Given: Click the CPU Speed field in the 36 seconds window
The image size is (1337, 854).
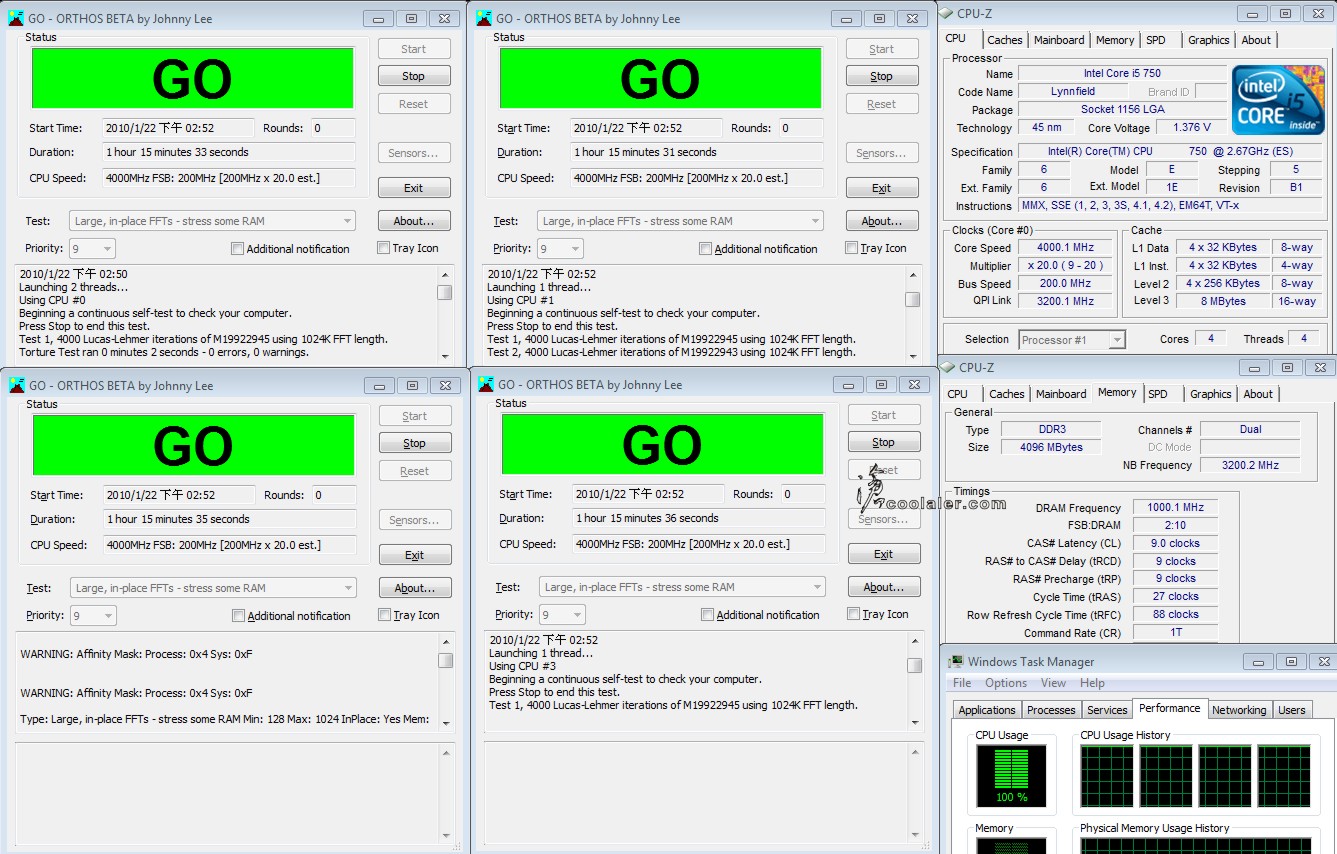Looking at the screenshot, I should [x=698, y=544].
